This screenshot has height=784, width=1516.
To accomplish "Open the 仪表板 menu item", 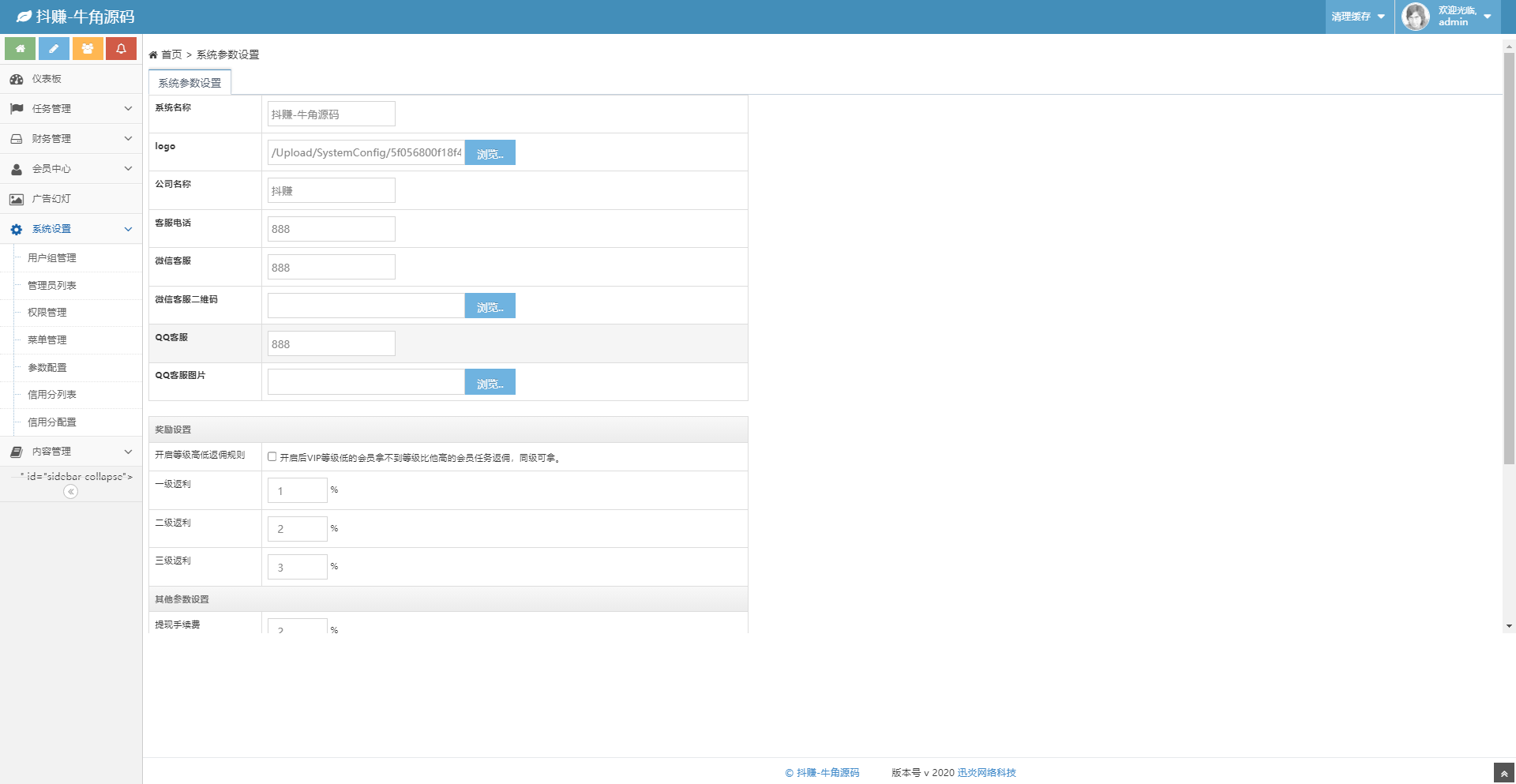I will (47, 79).
